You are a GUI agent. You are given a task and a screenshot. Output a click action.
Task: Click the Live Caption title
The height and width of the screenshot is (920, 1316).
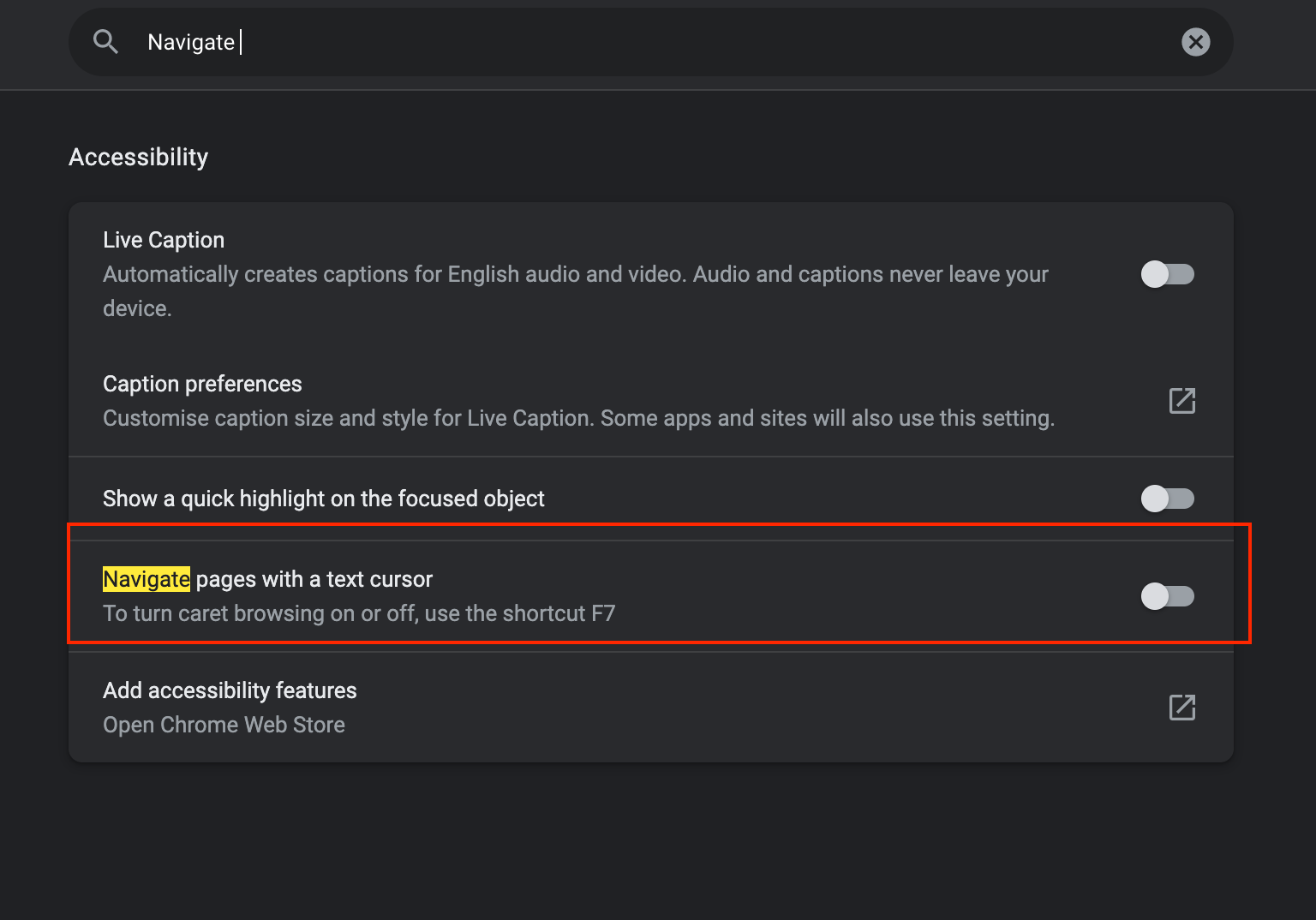tap(164, 240)
